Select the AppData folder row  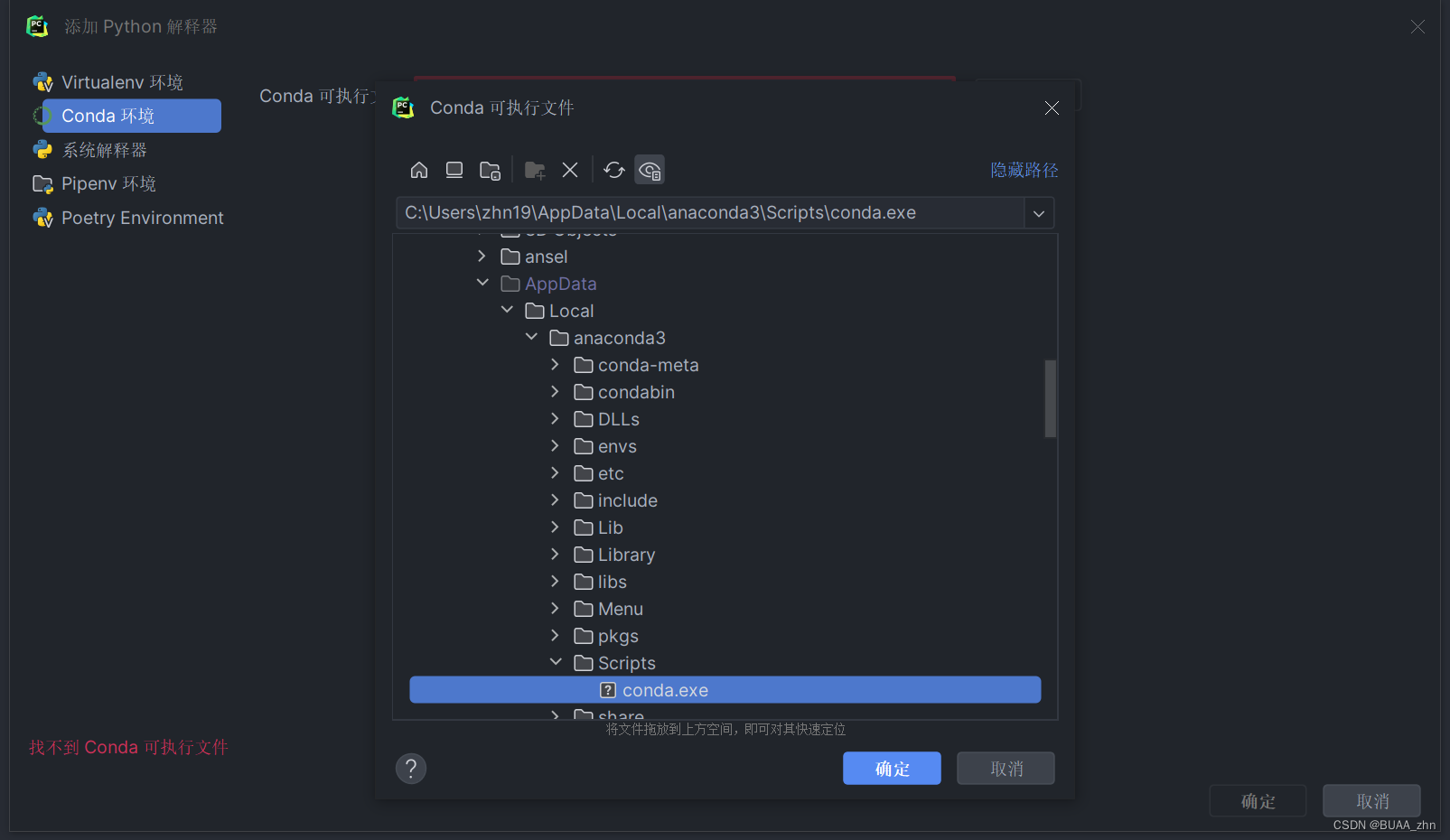pyautogui.click(x=725, y=284)
